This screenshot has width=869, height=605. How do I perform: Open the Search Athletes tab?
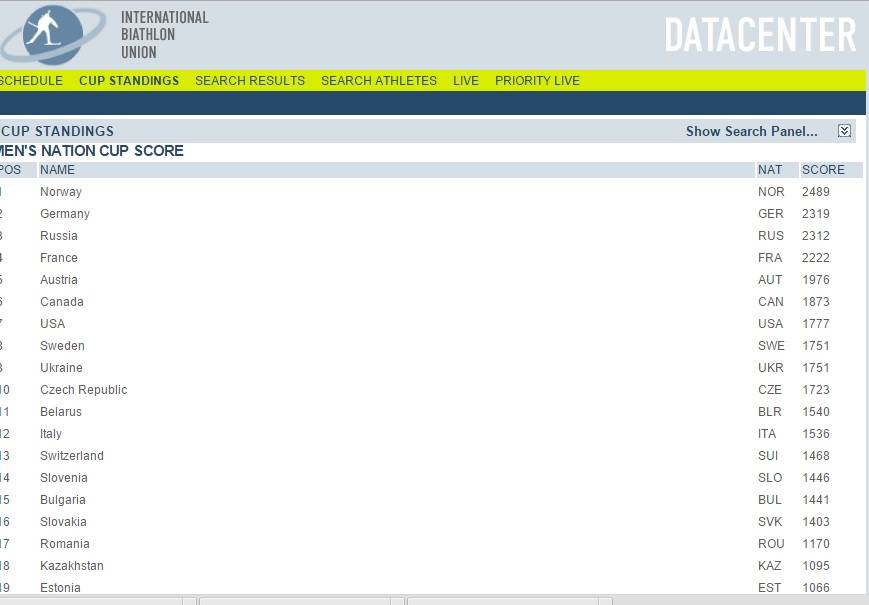[379, 81]
